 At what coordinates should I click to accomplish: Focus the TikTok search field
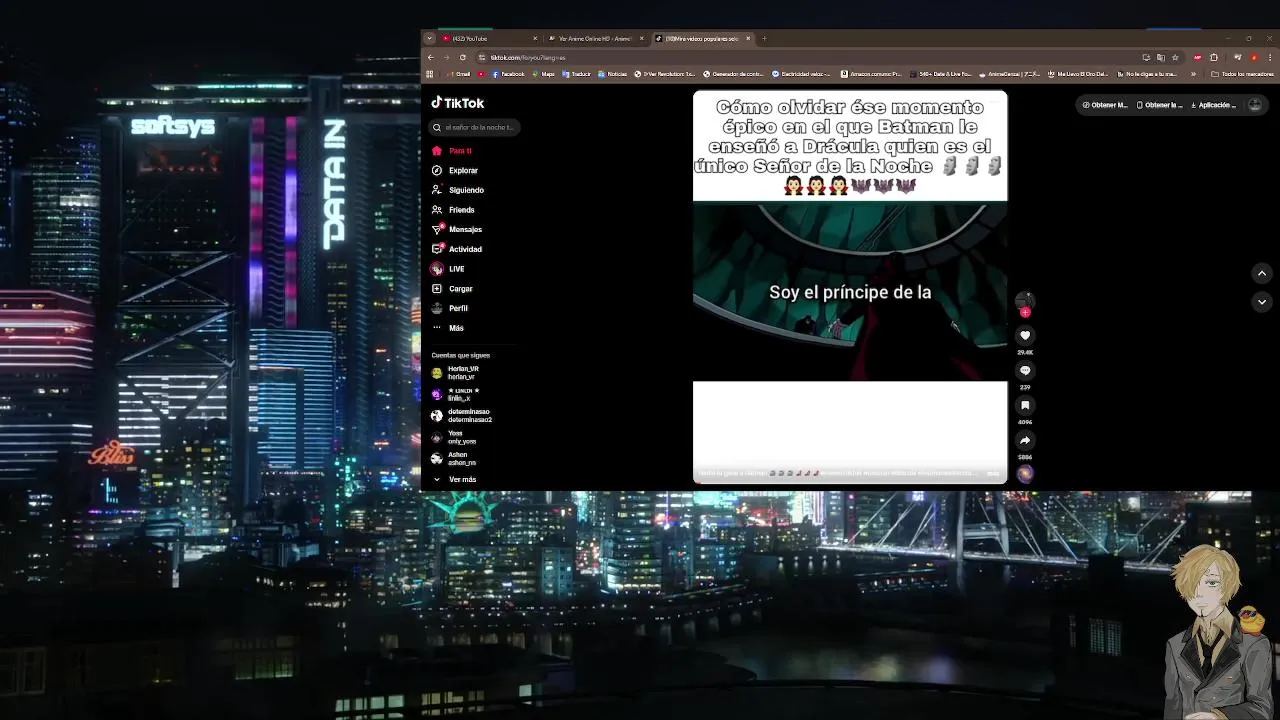pyautogui.click(x=473, y=127)
